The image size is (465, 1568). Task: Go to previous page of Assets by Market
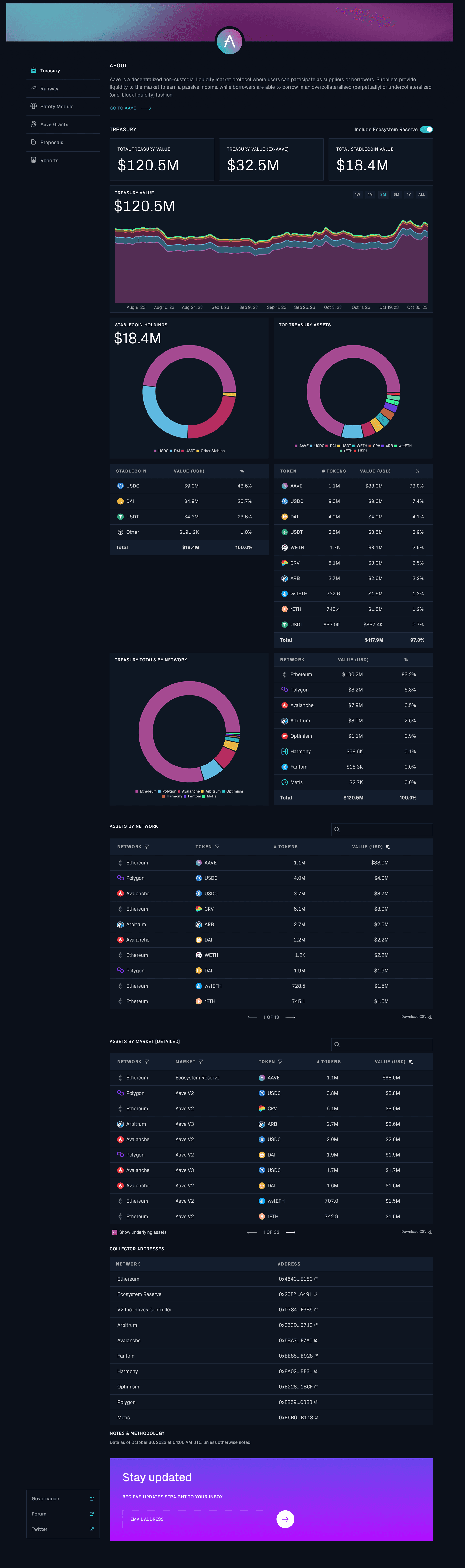[252, 1232]
